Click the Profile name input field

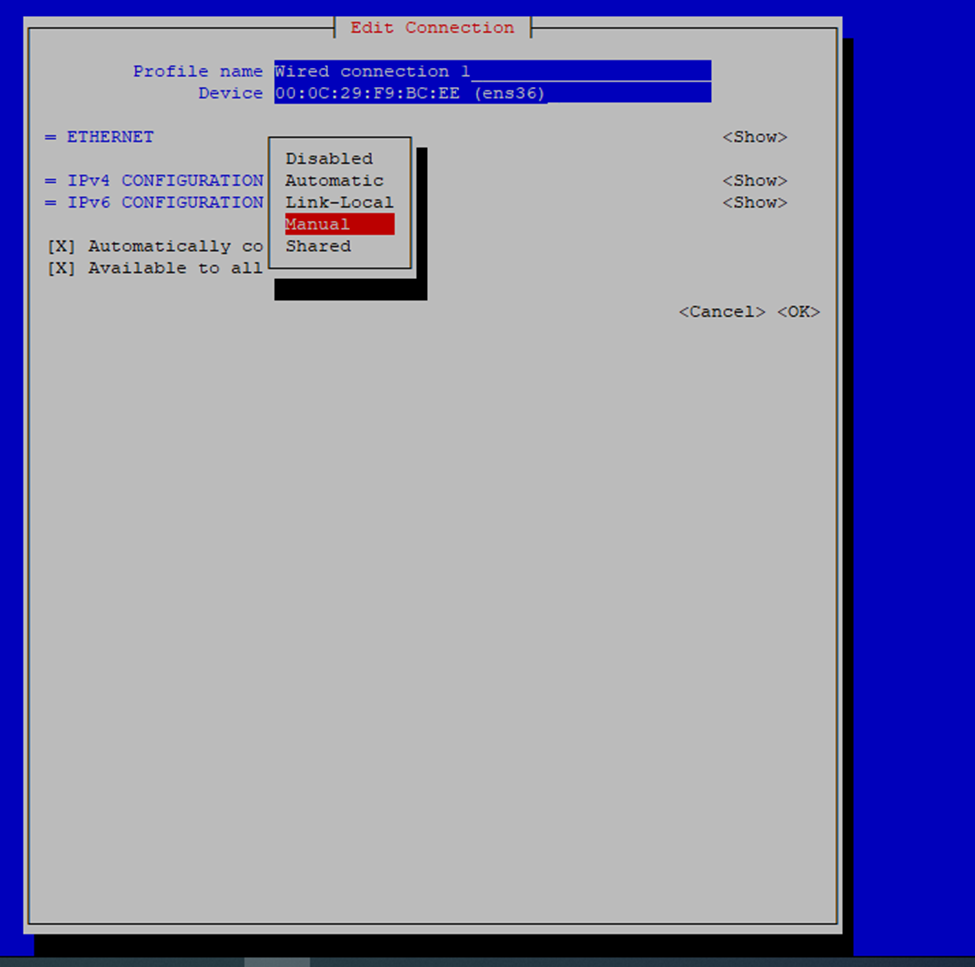click(492, 71)
